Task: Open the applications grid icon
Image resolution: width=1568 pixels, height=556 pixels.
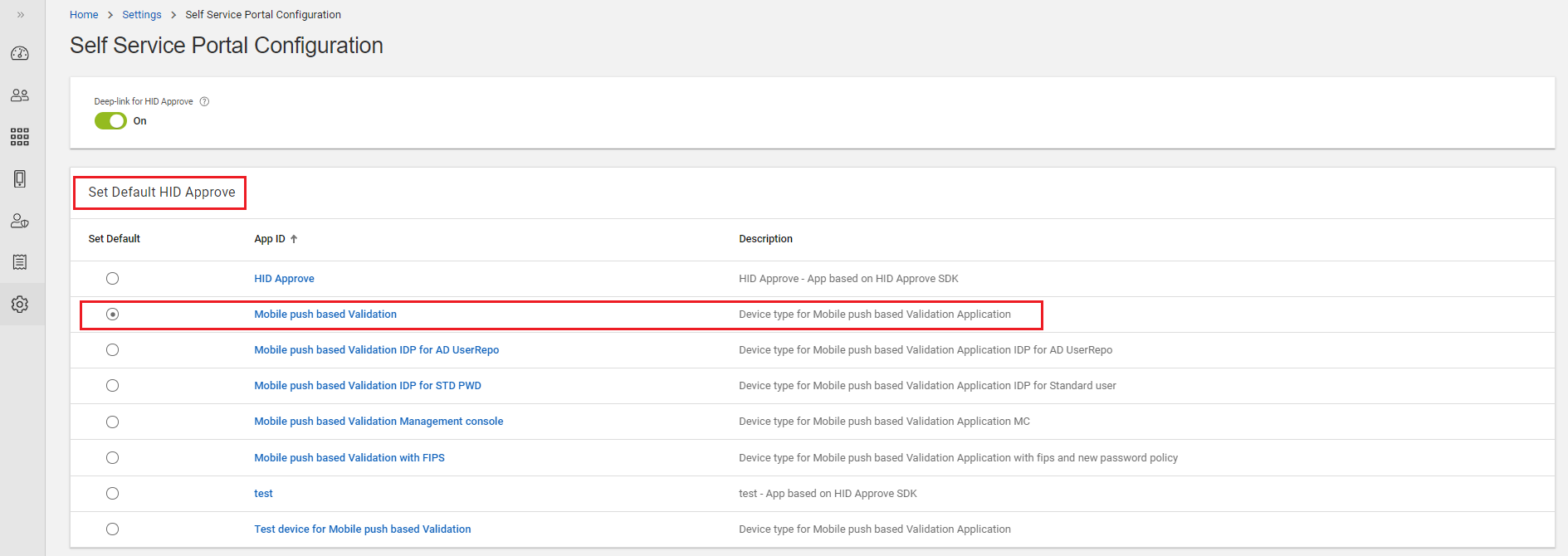Action: click(20, 137)
